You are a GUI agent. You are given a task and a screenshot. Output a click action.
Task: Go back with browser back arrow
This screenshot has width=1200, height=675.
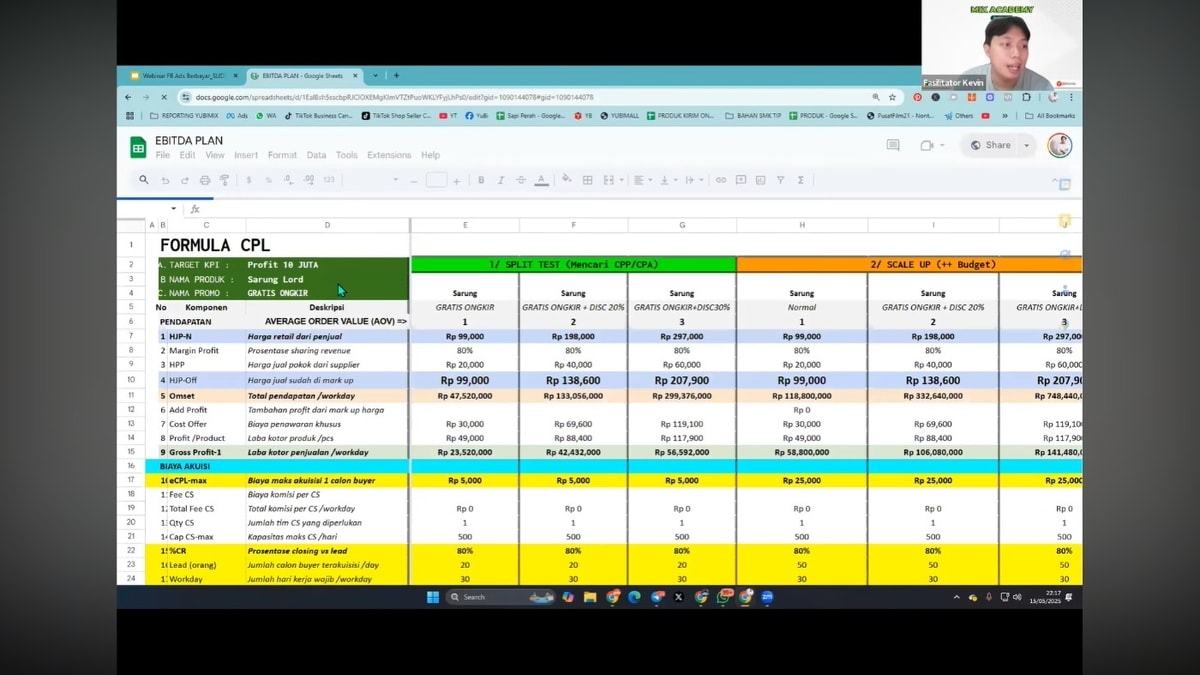[128, 97]
